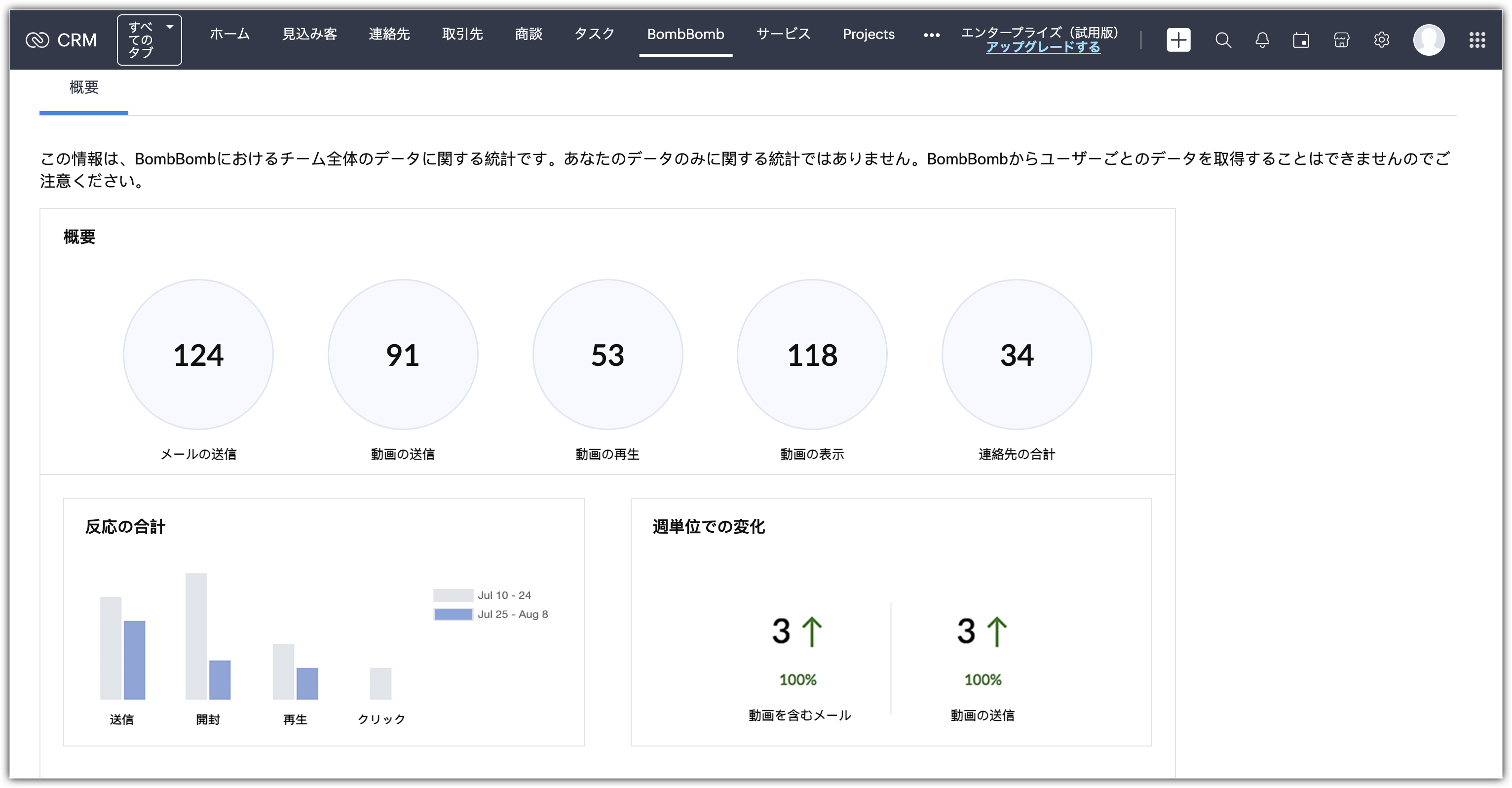Screen dimensions: 1512x788
Task: Open the search magnifier icon
Action: pyautogui.click(x=1223, y=40)
